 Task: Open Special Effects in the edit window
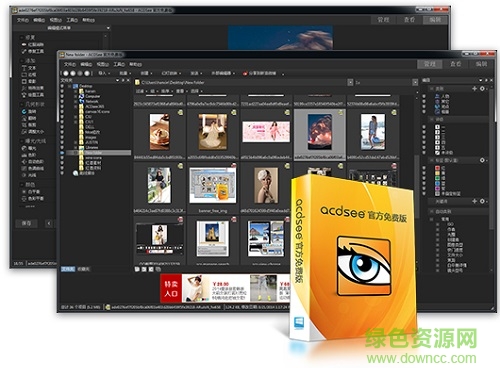[x=33, y=88]
